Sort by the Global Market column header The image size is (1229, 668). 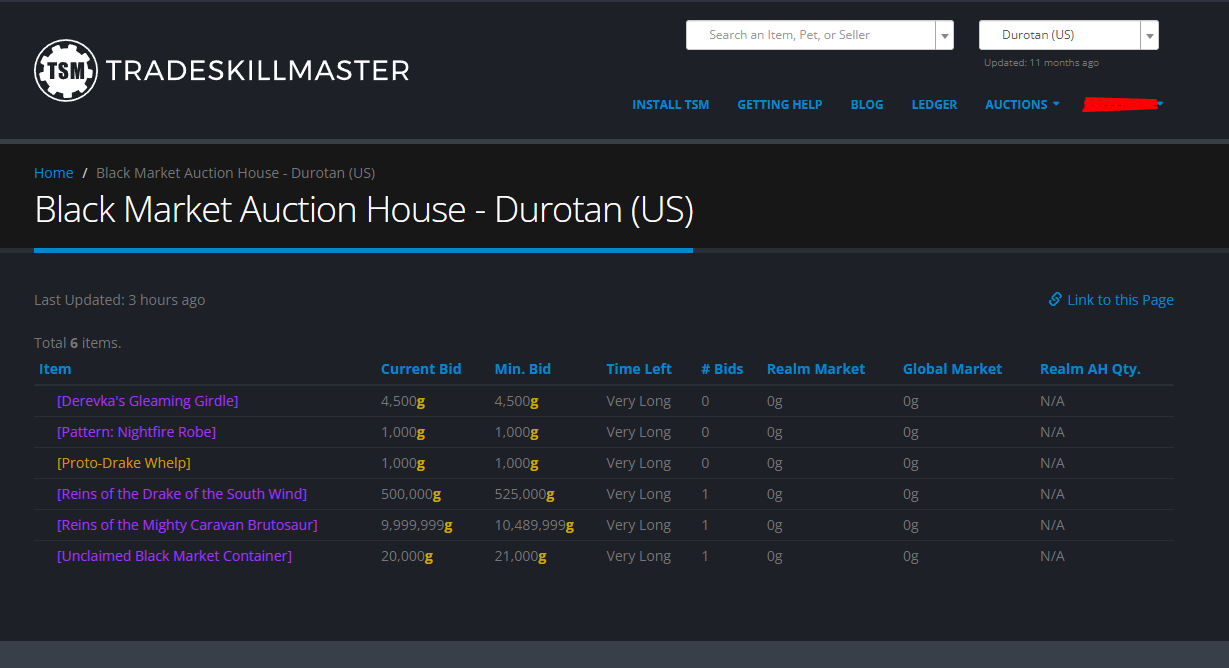[x=952, y=369]
